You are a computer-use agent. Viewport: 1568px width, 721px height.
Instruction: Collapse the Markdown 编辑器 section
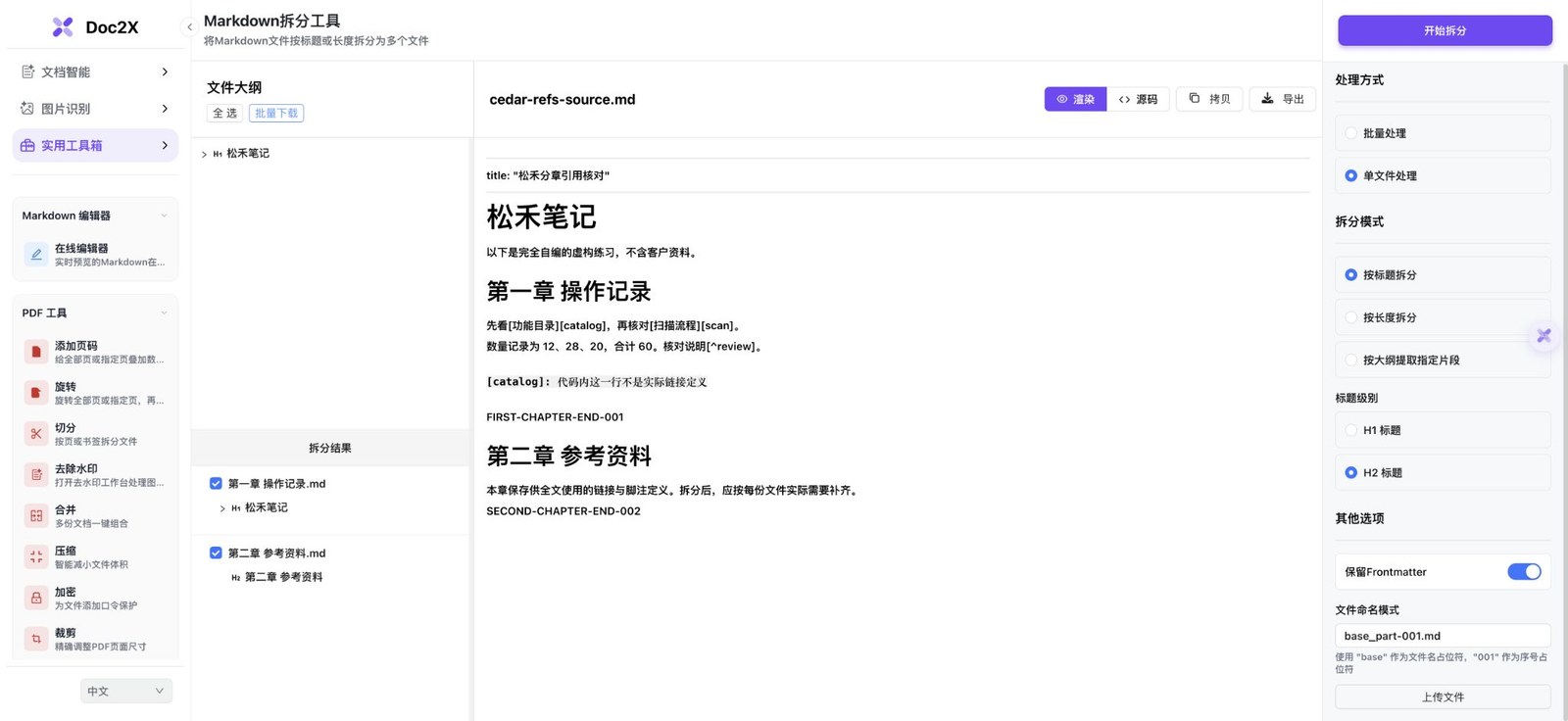point(164,216)
